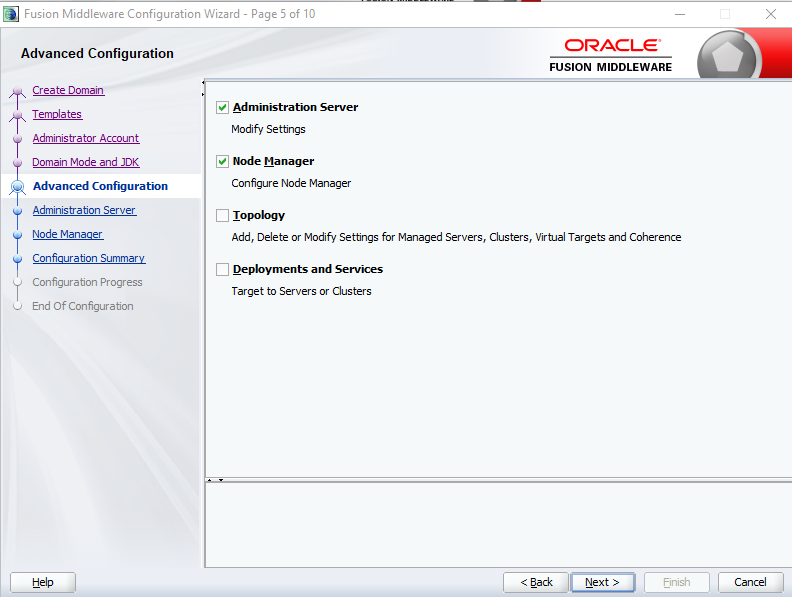The height and width of the screenshot is (597, 792).
Task: Click the 'Configure Node Manager' description text
Action: click(291, 183)
